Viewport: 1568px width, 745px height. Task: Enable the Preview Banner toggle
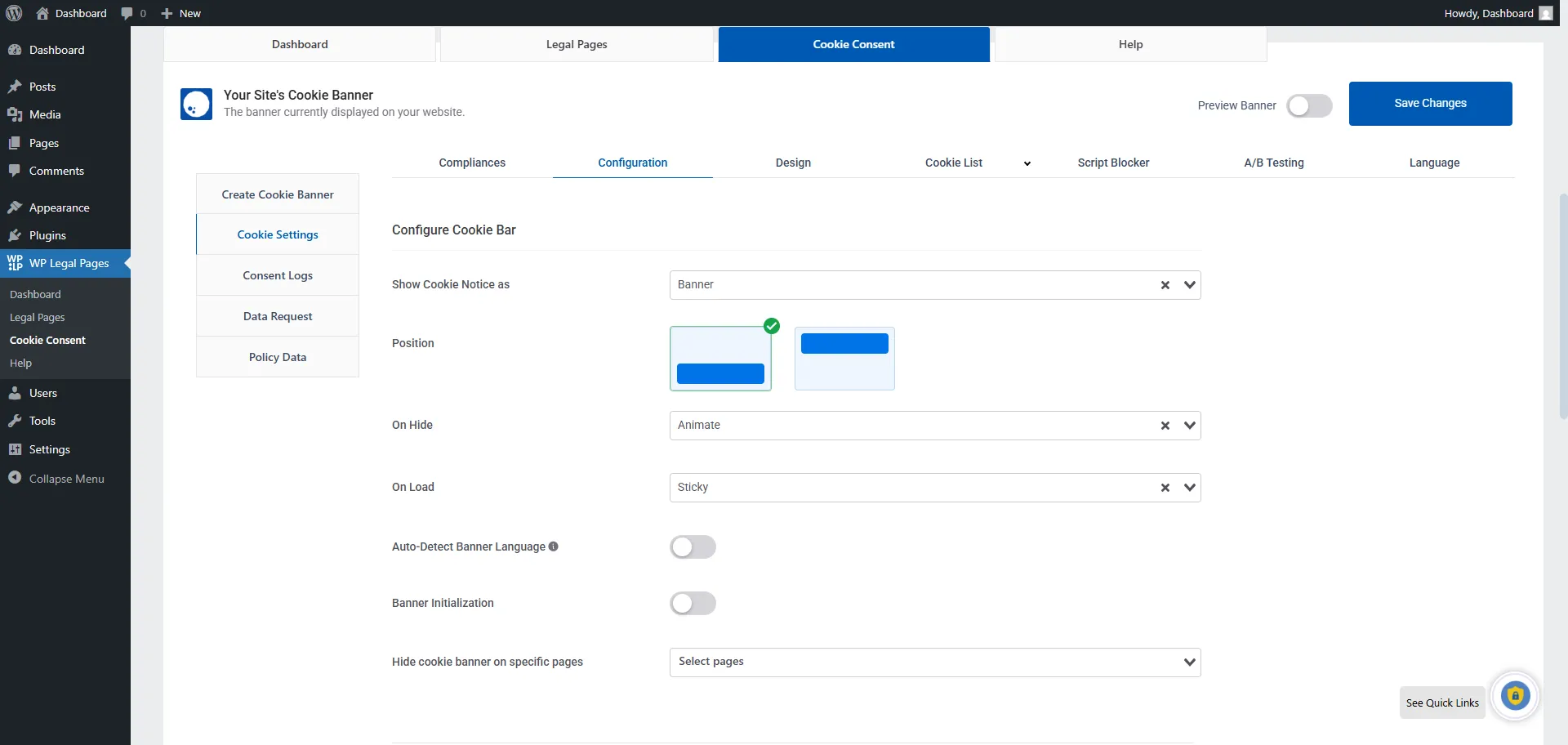coord(1309,105)
